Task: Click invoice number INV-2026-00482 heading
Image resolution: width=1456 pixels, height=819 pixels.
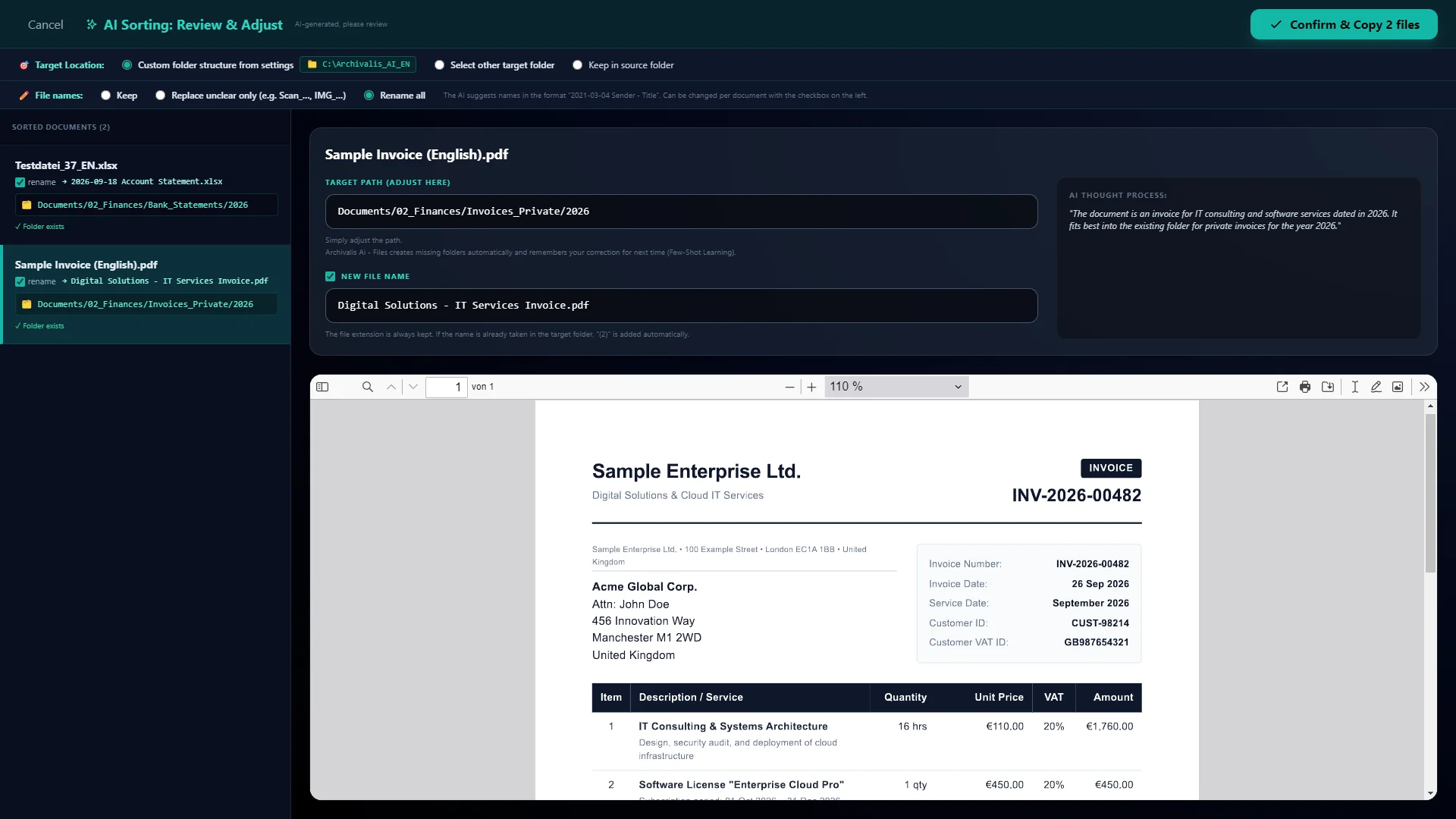Action: coord(1076,495)
